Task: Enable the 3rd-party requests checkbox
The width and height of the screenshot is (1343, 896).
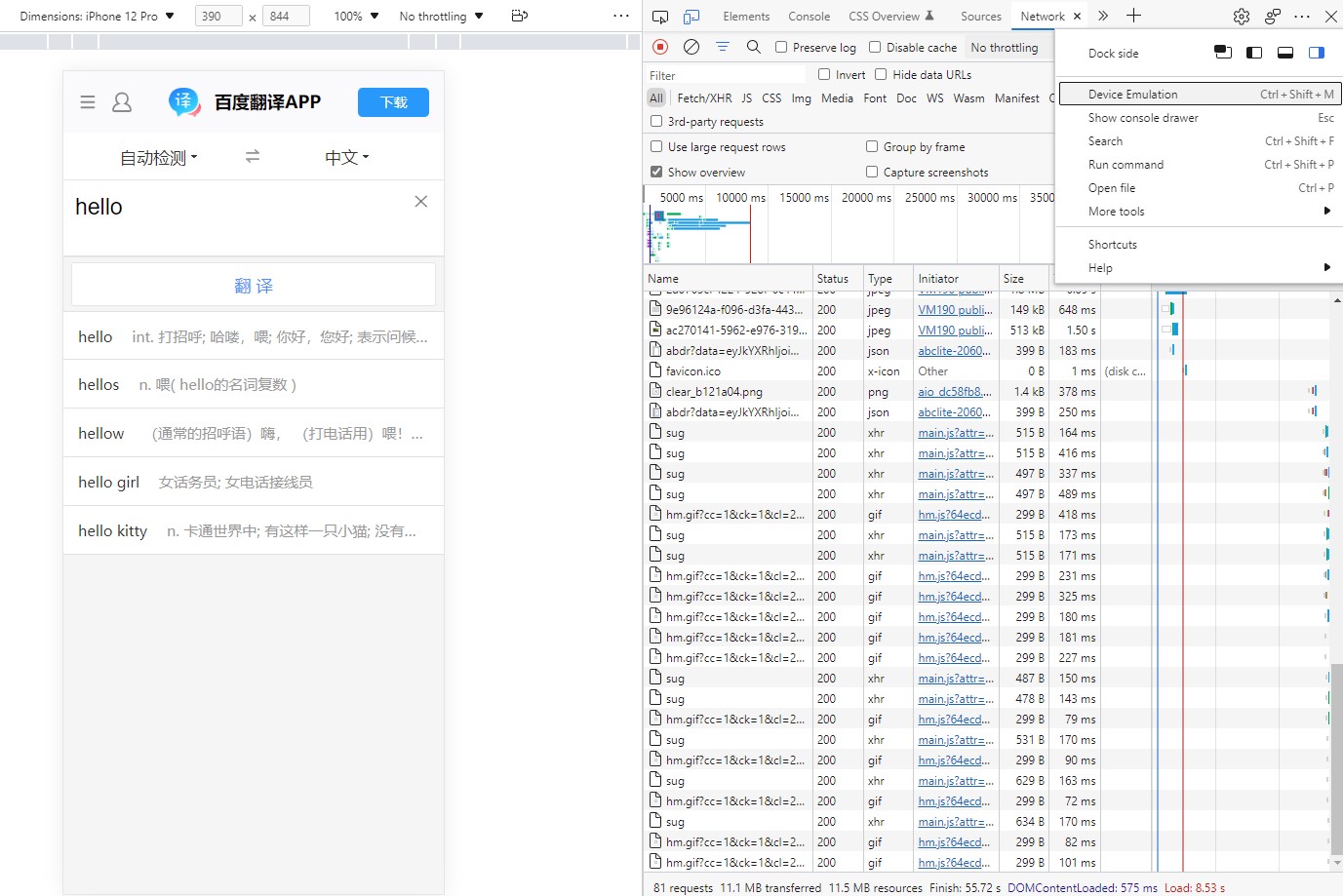Action: 656,121
